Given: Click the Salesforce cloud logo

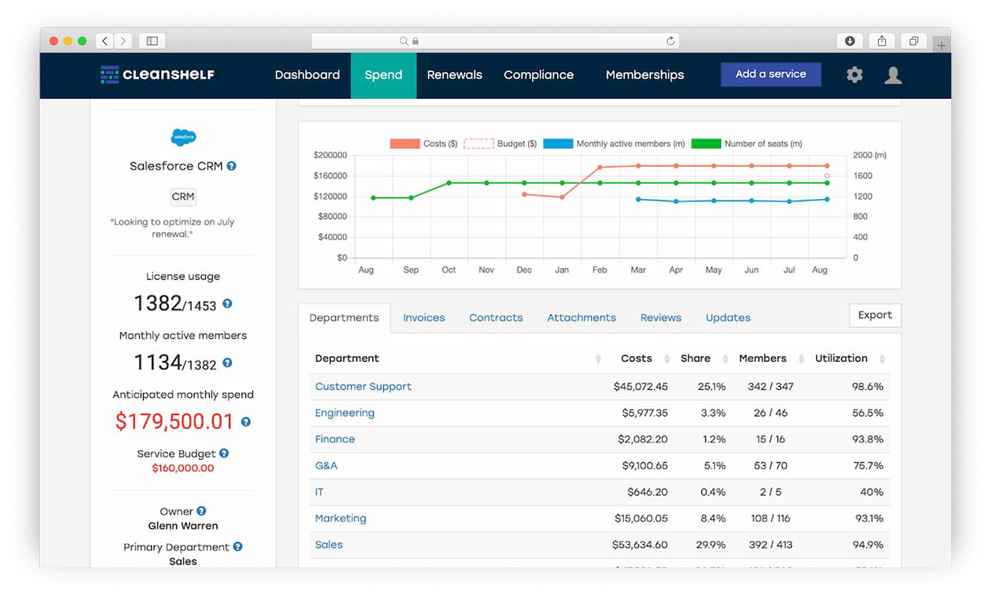Looking at the screenshot, I should click(x=183, y=136).
